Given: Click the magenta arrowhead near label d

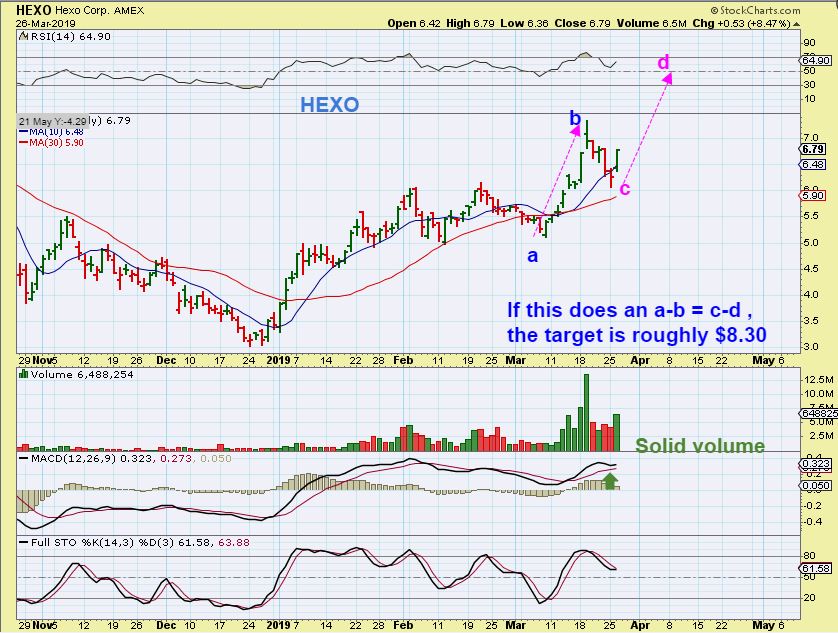Looking at the screenshot, I should tap(667, 78).
